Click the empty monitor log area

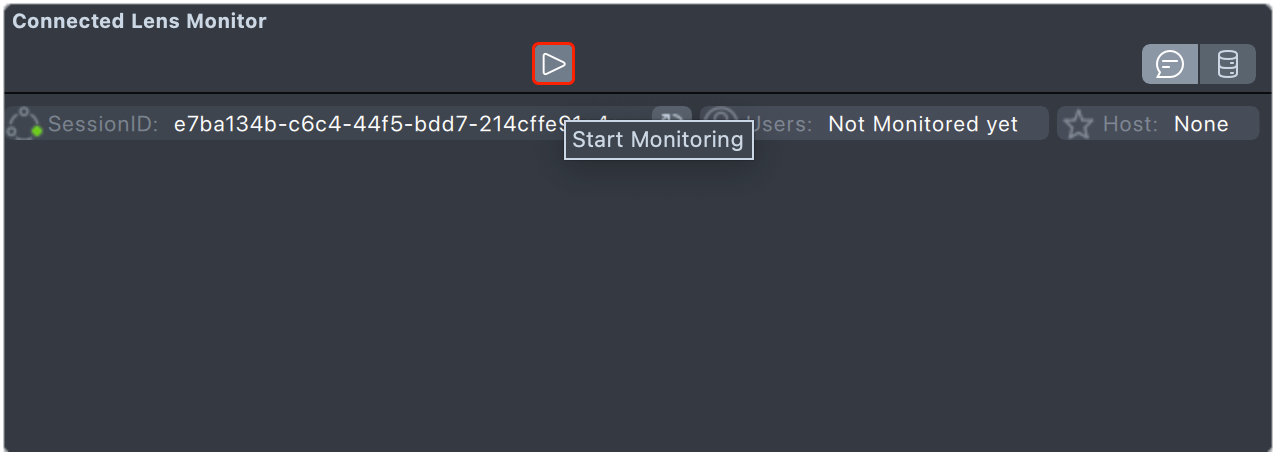pyautogui.click(x=638, y=300)
